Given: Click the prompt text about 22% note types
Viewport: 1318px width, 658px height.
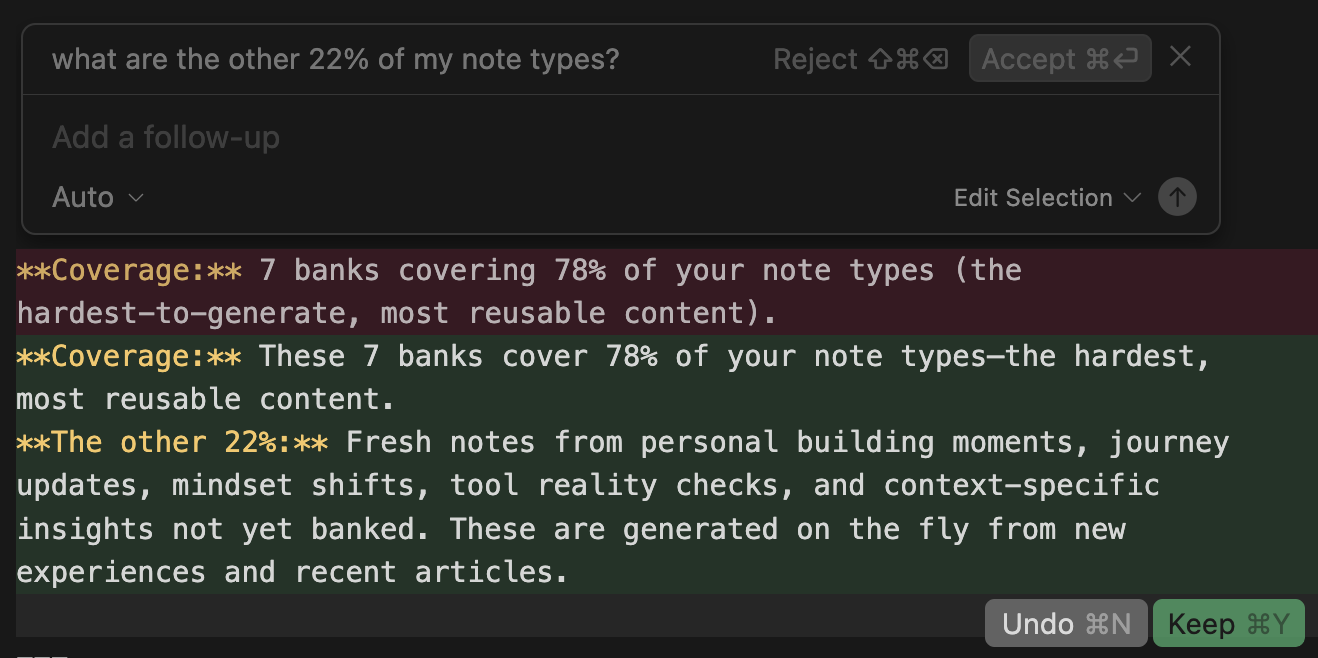Looking at the screenshot, I should (336, 59).
